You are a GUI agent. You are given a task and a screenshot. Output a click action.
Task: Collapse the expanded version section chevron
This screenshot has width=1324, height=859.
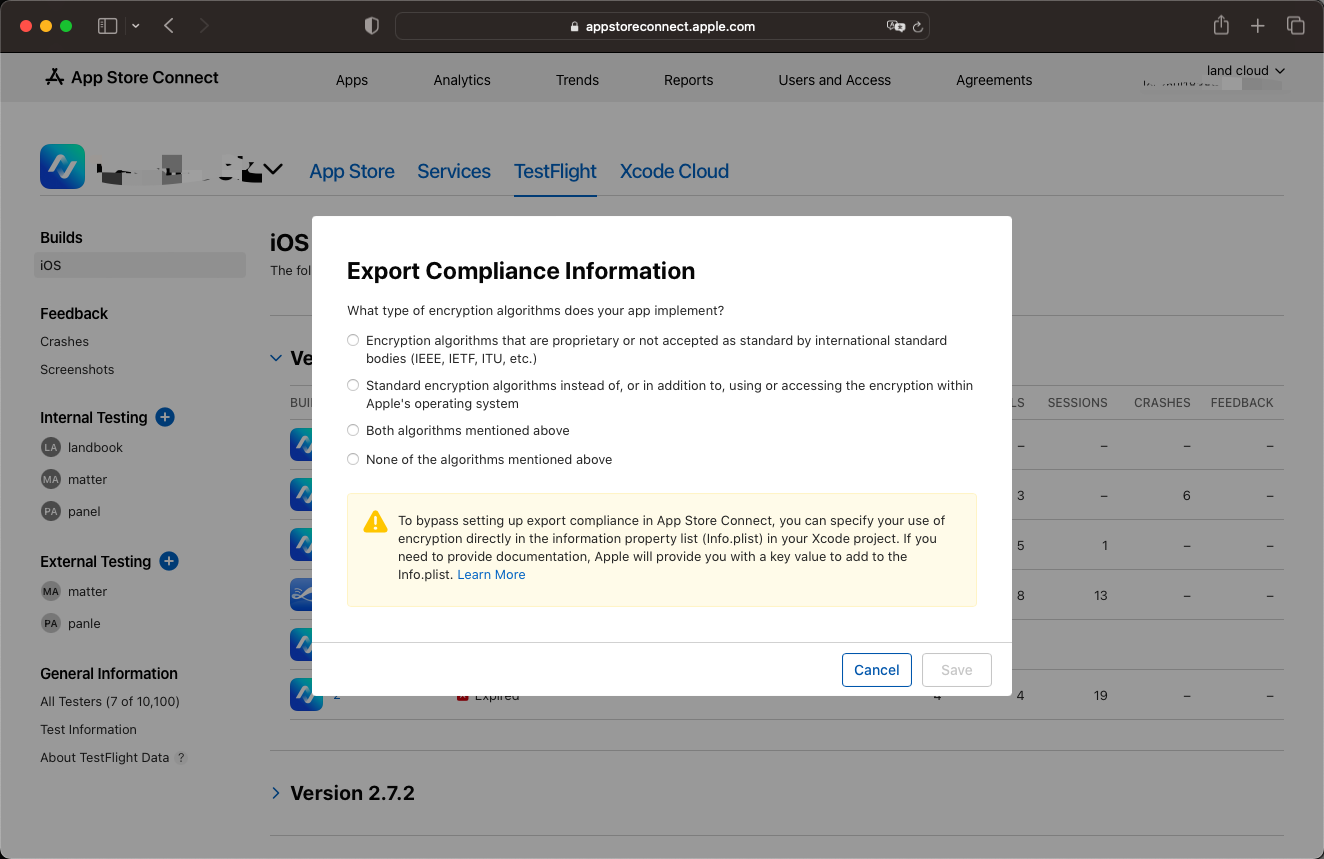click(276, 357)
